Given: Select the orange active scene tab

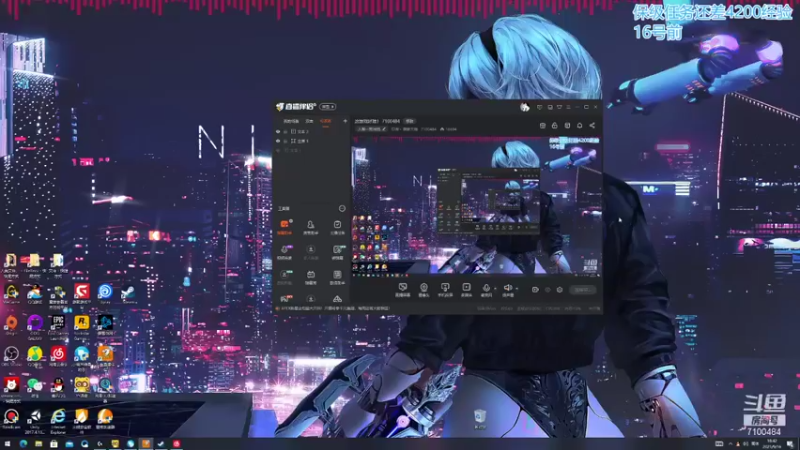Looking at the screenshot, I should [x=326, y=121].
